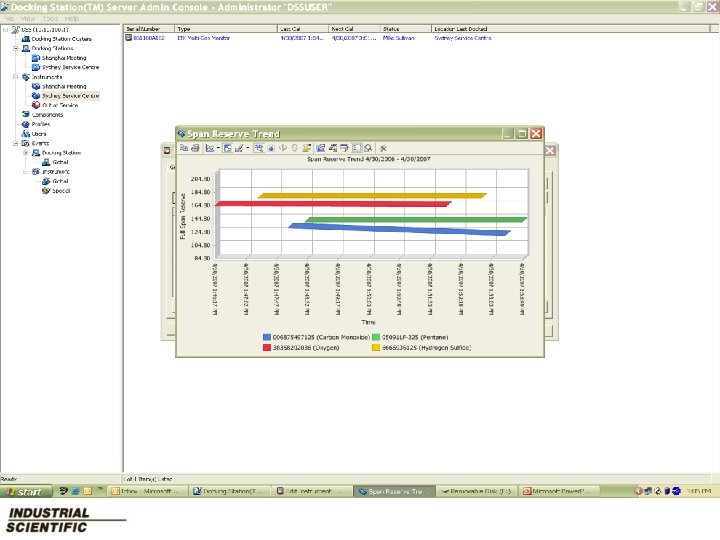Collapse the Docking Stations tree node

[x=16, y=48]
